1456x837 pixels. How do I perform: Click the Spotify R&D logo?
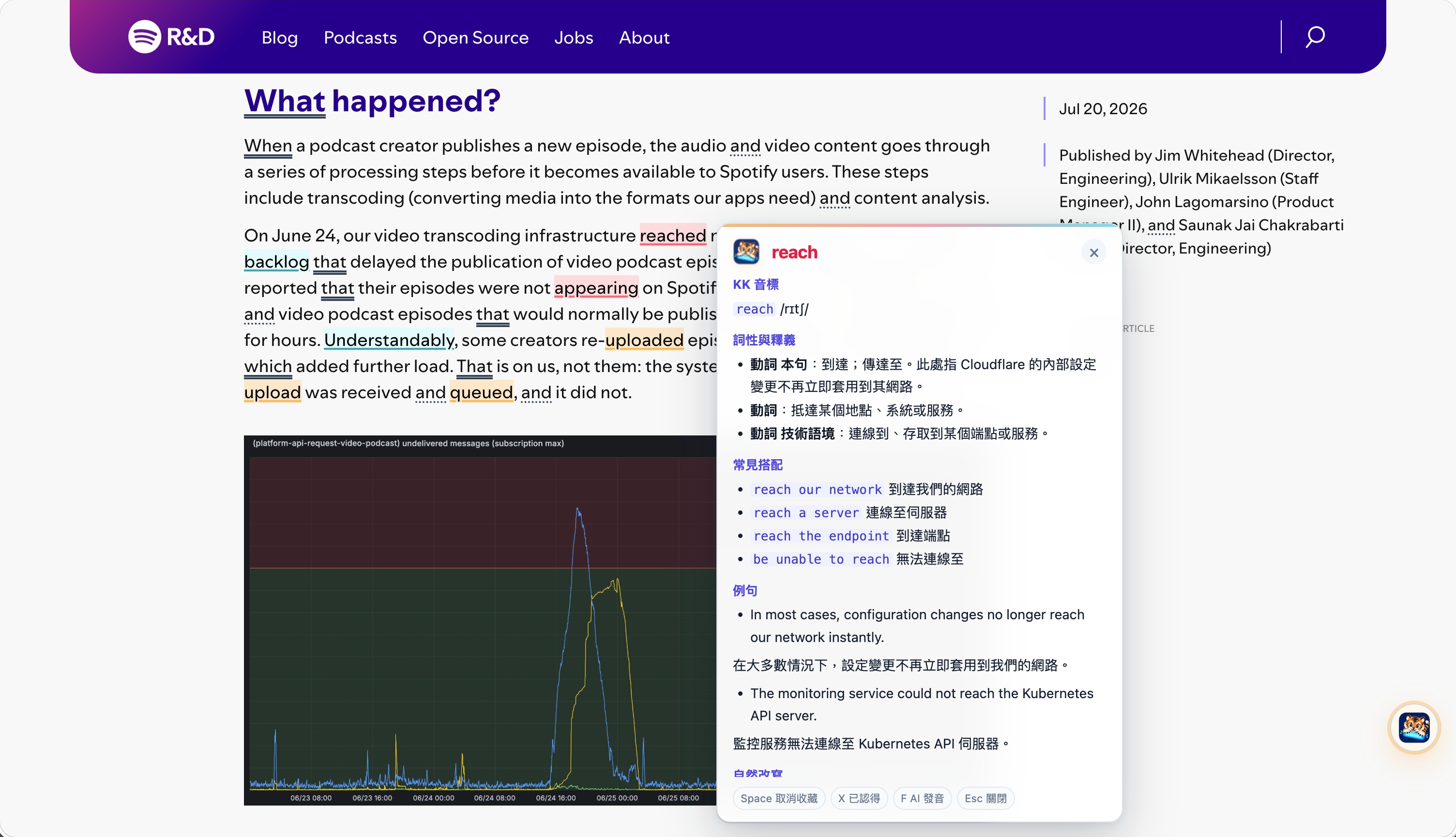coord(171,37)
